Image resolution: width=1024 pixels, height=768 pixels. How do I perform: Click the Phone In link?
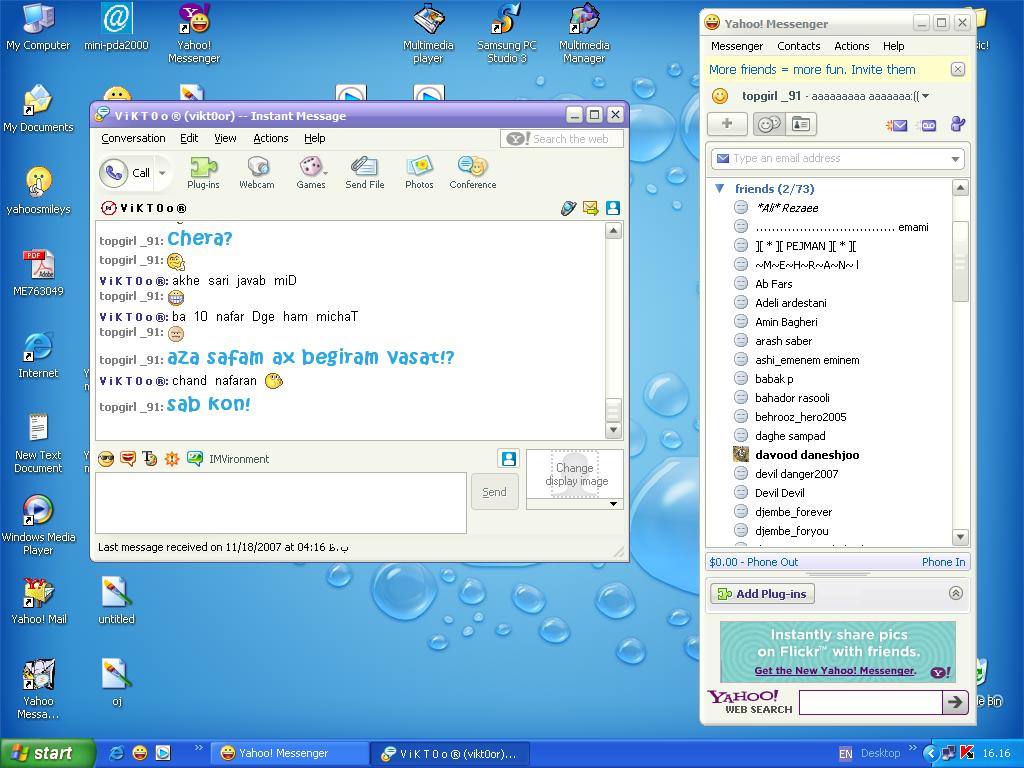click(x=943, y=562)
